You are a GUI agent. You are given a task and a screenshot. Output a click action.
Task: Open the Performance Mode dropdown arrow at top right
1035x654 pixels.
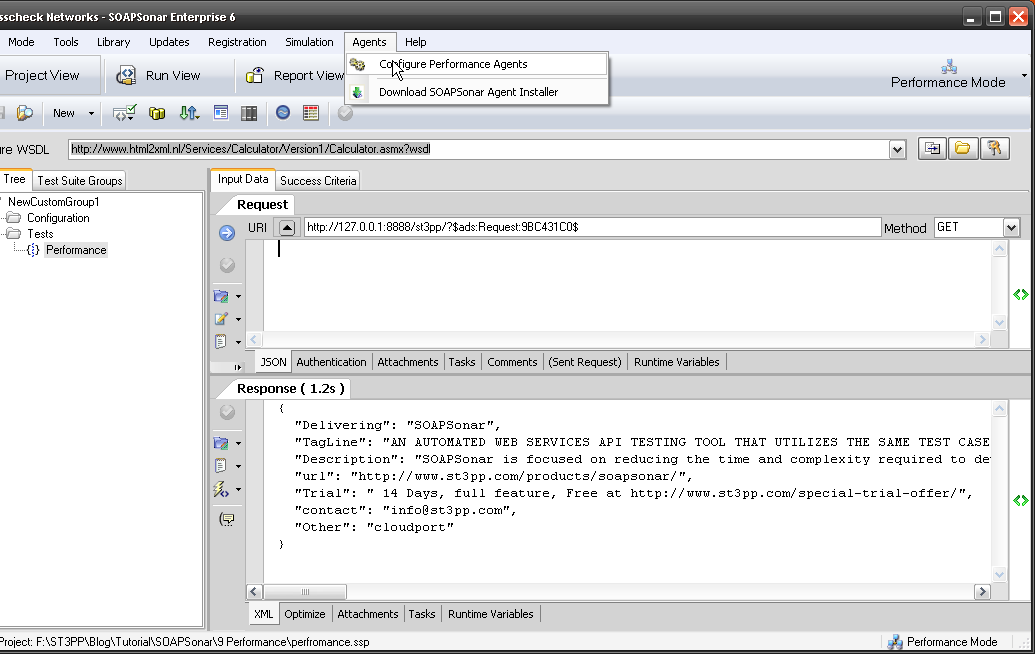coord(1024,75)
